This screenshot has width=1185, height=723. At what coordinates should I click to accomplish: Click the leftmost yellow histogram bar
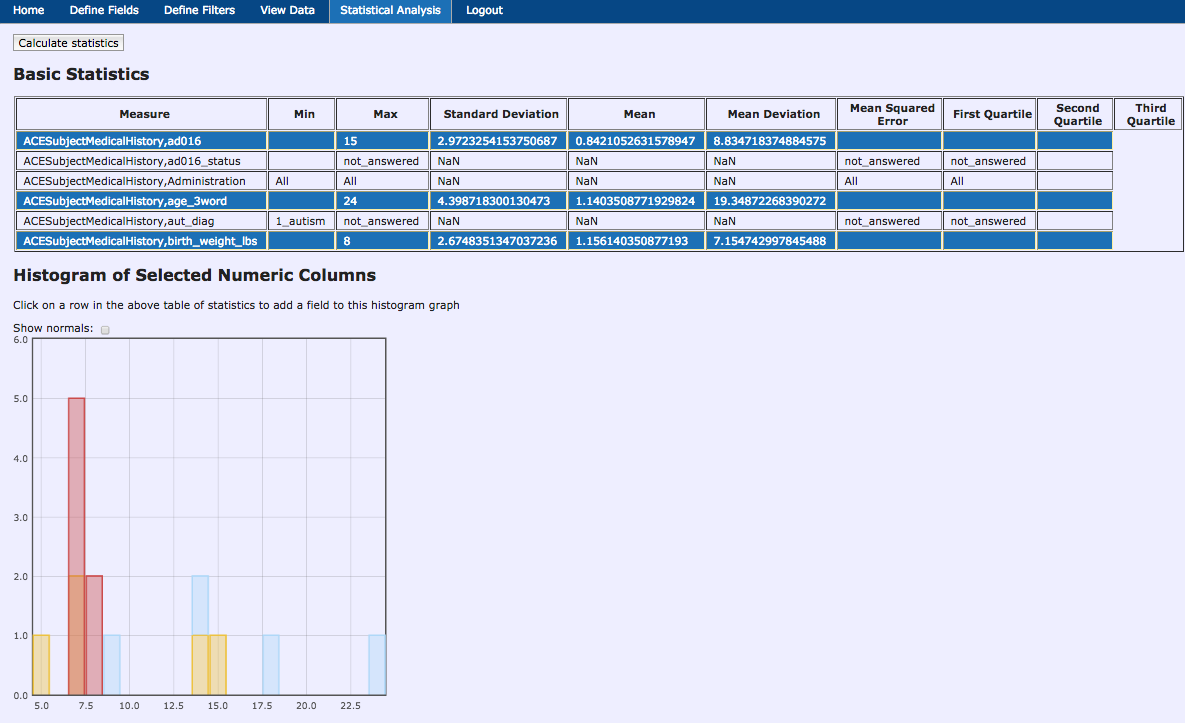coord(41,664)
